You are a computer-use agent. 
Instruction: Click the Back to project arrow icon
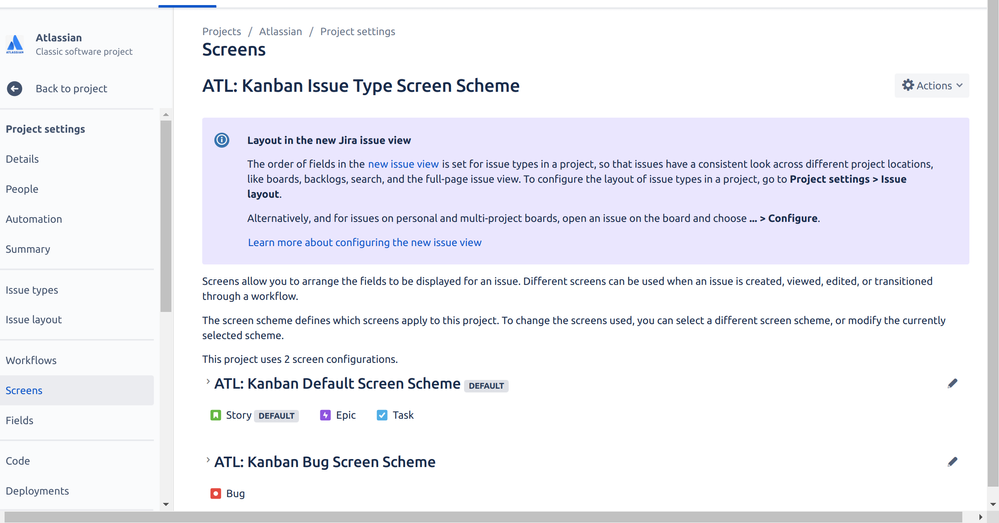(x=15, y=89)
